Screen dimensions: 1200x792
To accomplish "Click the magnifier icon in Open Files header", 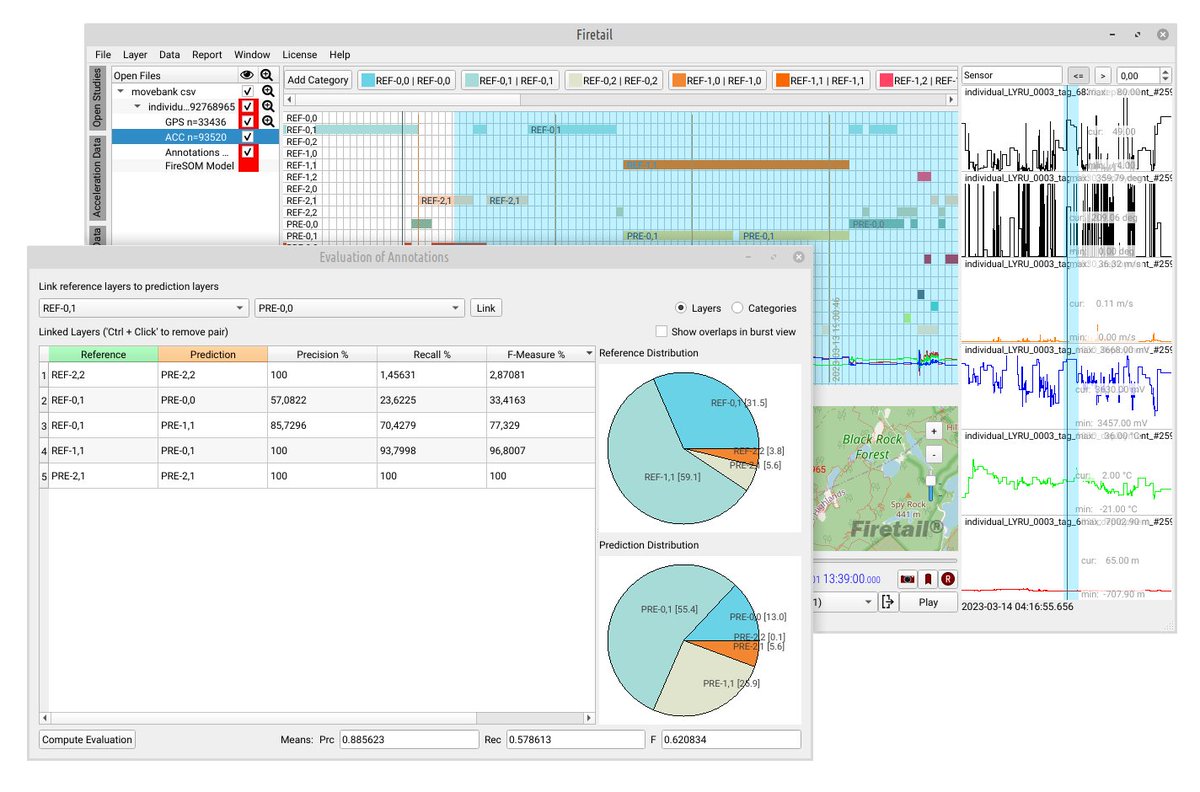I will (267, 75).
